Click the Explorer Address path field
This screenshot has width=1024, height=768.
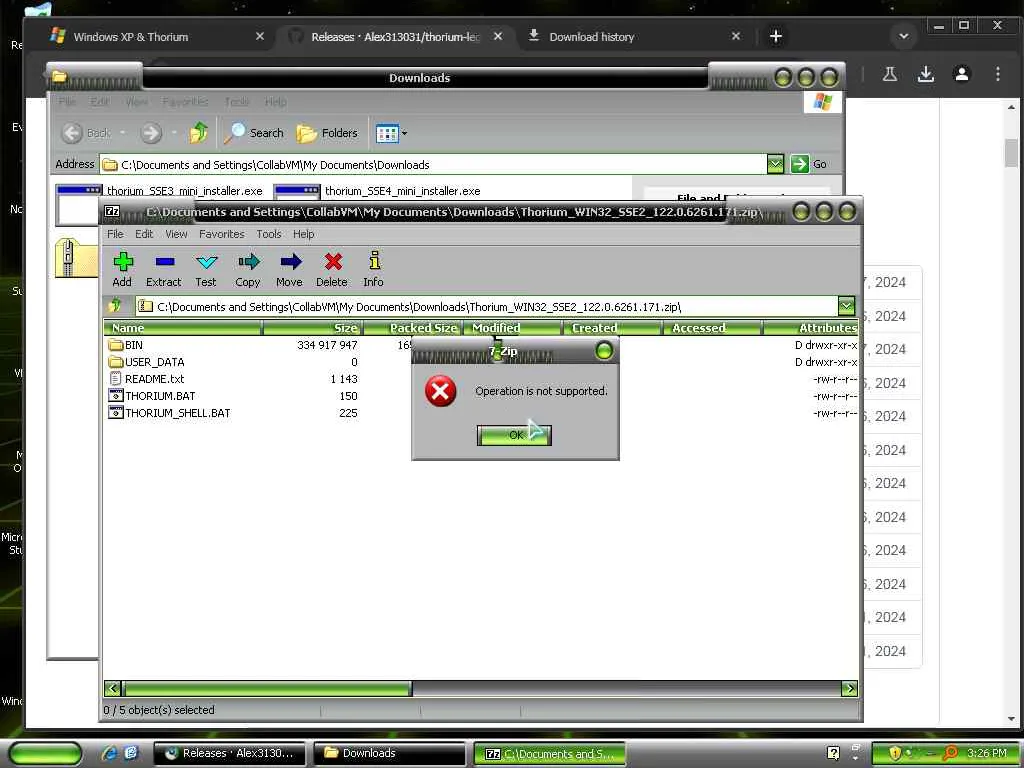(x=434, y=165)
